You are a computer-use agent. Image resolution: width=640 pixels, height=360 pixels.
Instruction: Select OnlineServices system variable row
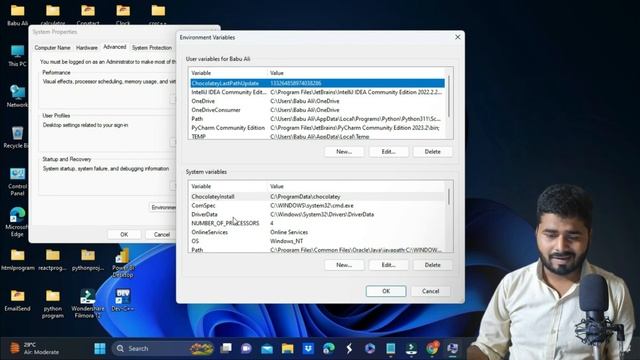tap(318, 233)
